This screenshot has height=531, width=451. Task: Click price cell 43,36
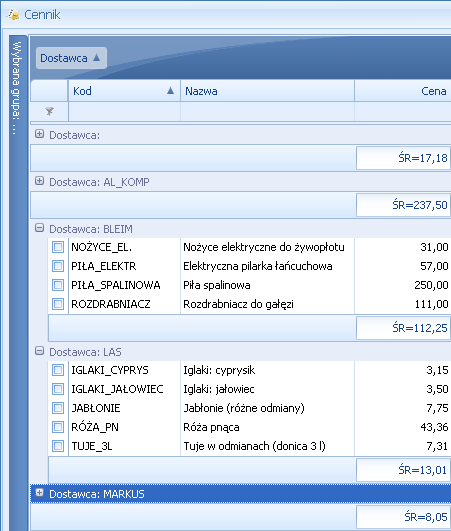click(x=403, y=427)
